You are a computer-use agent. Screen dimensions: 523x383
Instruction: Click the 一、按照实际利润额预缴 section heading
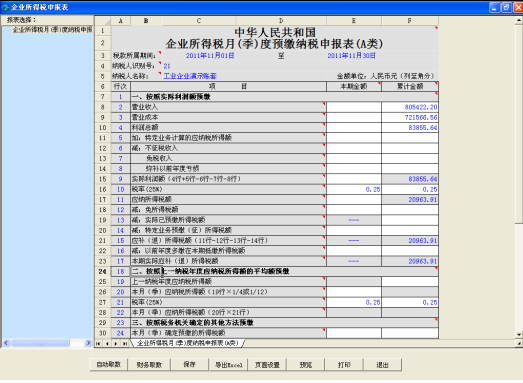pyautogui.click(x=171, y=97)
